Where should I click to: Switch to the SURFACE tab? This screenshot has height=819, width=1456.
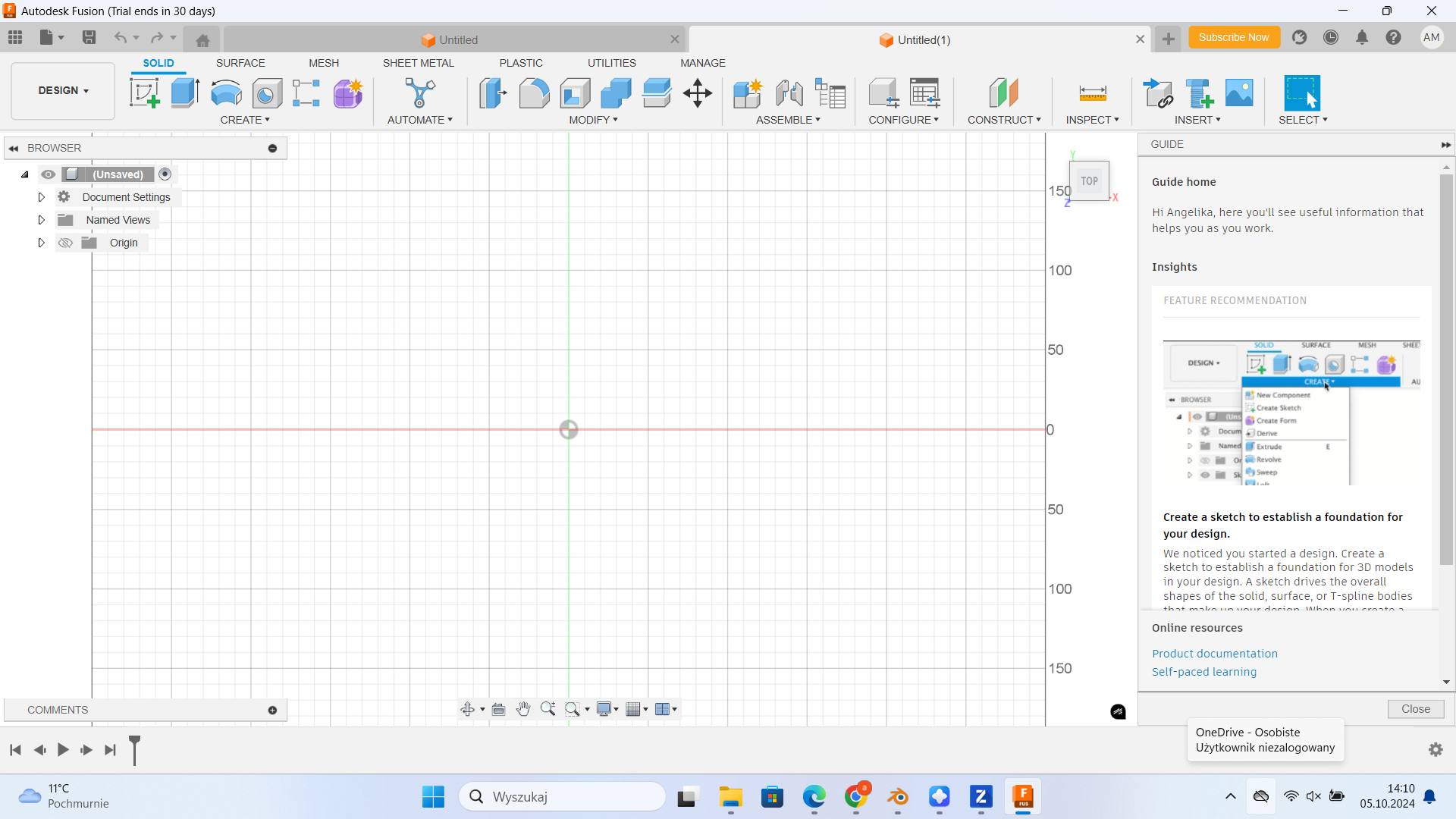(240, 63)
